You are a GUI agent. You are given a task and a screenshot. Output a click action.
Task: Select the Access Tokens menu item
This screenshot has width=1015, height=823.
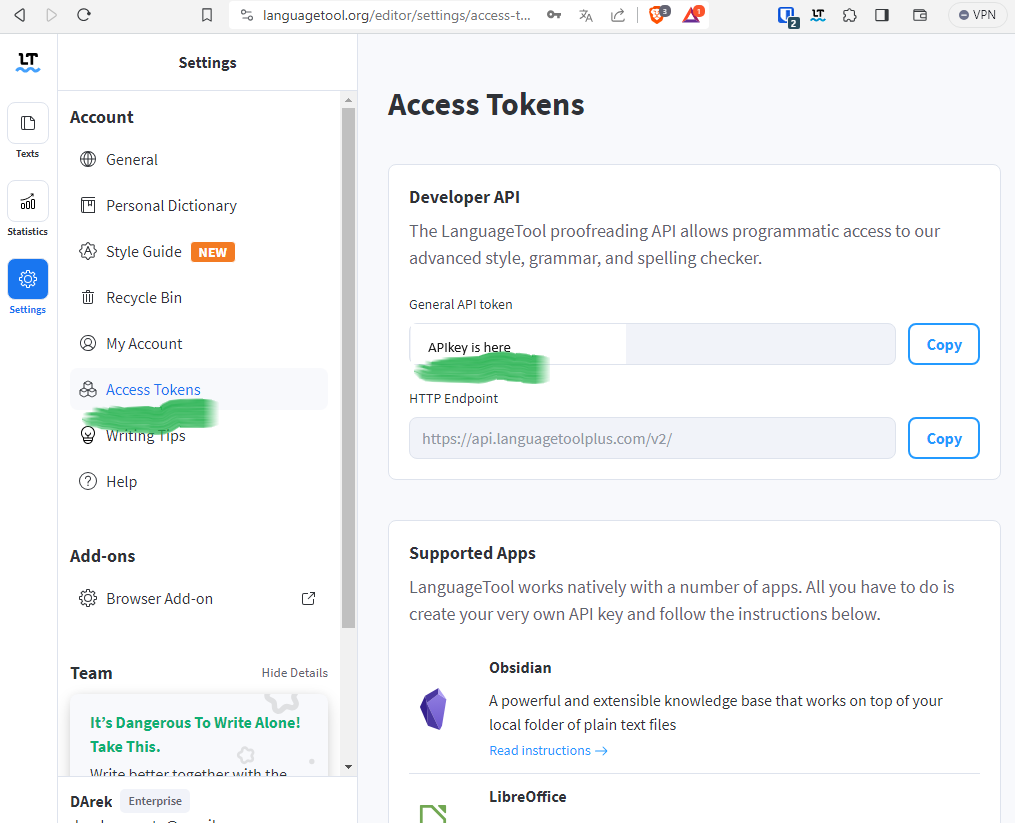[199, 389]
